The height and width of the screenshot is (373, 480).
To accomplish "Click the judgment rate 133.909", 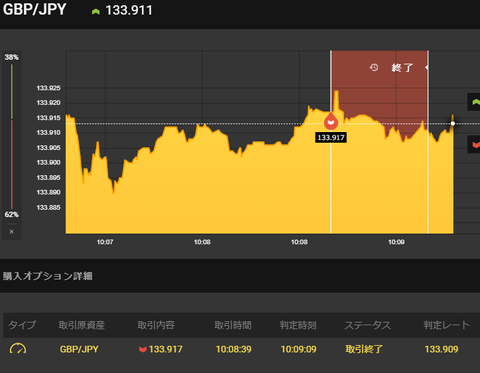I will (441, 349).
